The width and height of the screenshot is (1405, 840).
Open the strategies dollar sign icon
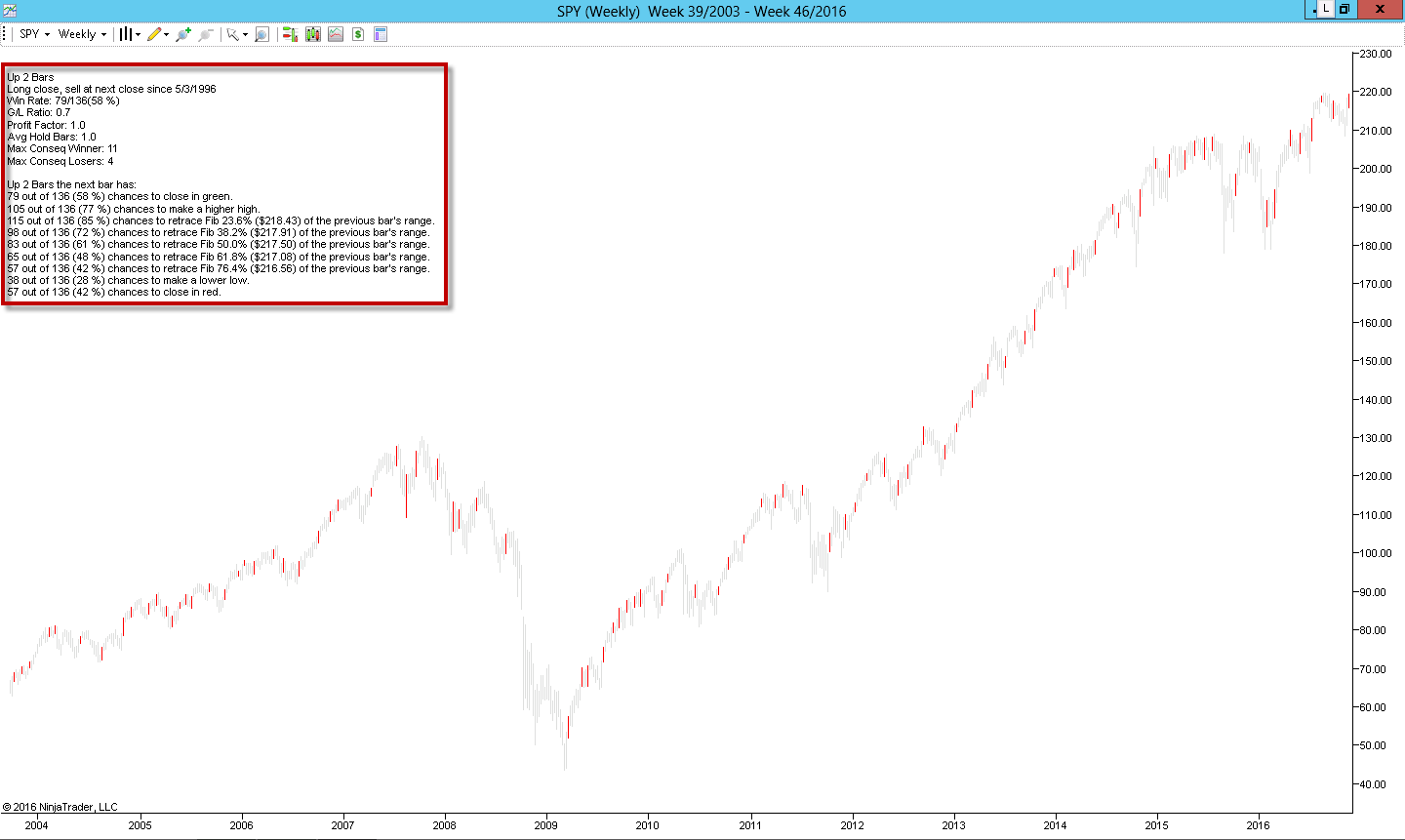coord(358,34)
